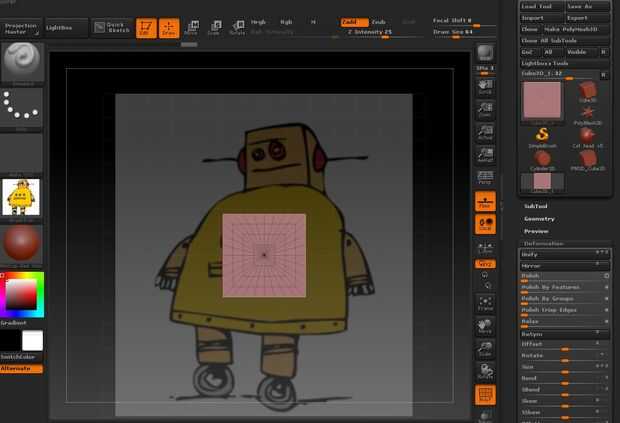This screenshot has width=620, height=423.
Task: Click the canvas Zoom icon
Action: 485,110
